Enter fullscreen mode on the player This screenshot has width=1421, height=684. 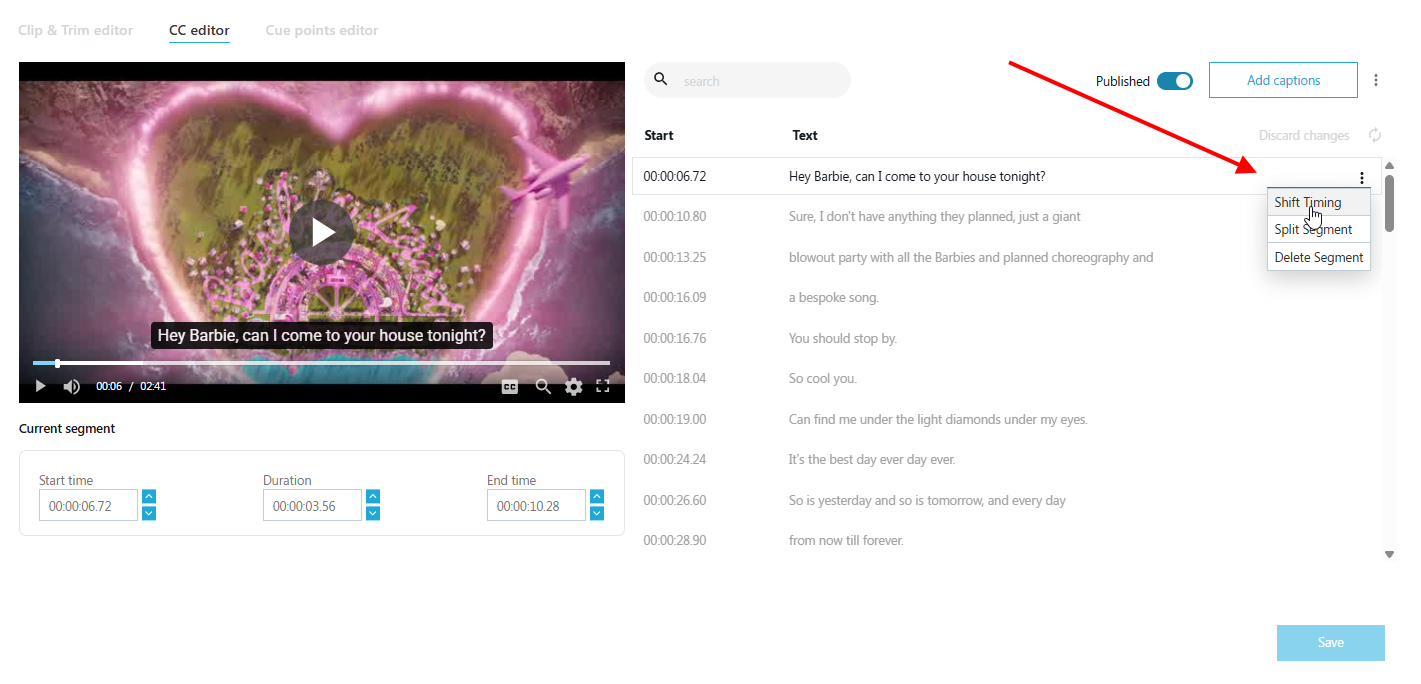(x=603, y=385)
